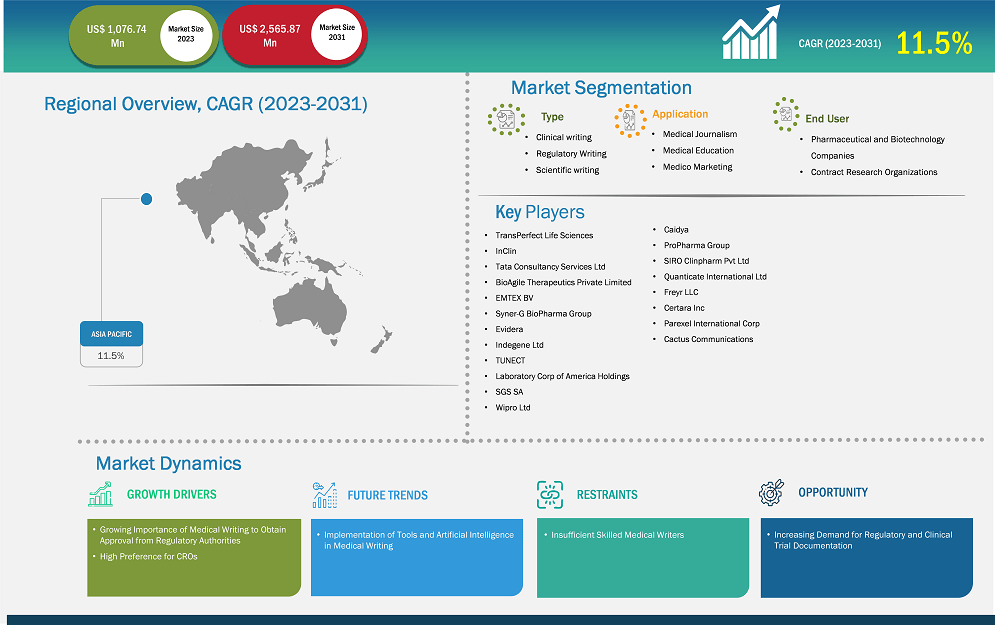Click SGS SA in Key Players
This screenshot has height=625, width=995.
509,392
